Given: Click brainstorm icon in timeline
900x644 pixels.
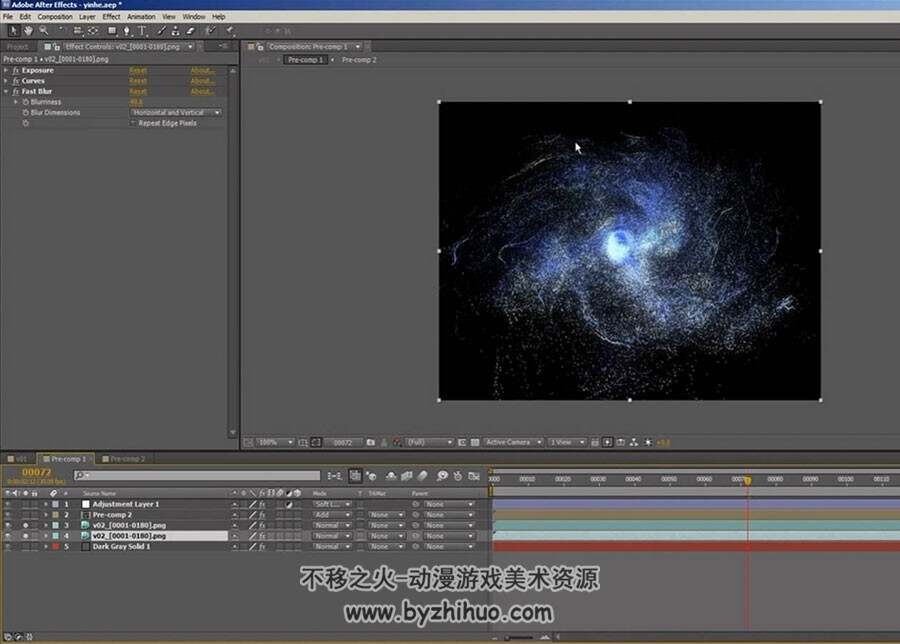Looking at the screenshot, I should click(442, 475).
